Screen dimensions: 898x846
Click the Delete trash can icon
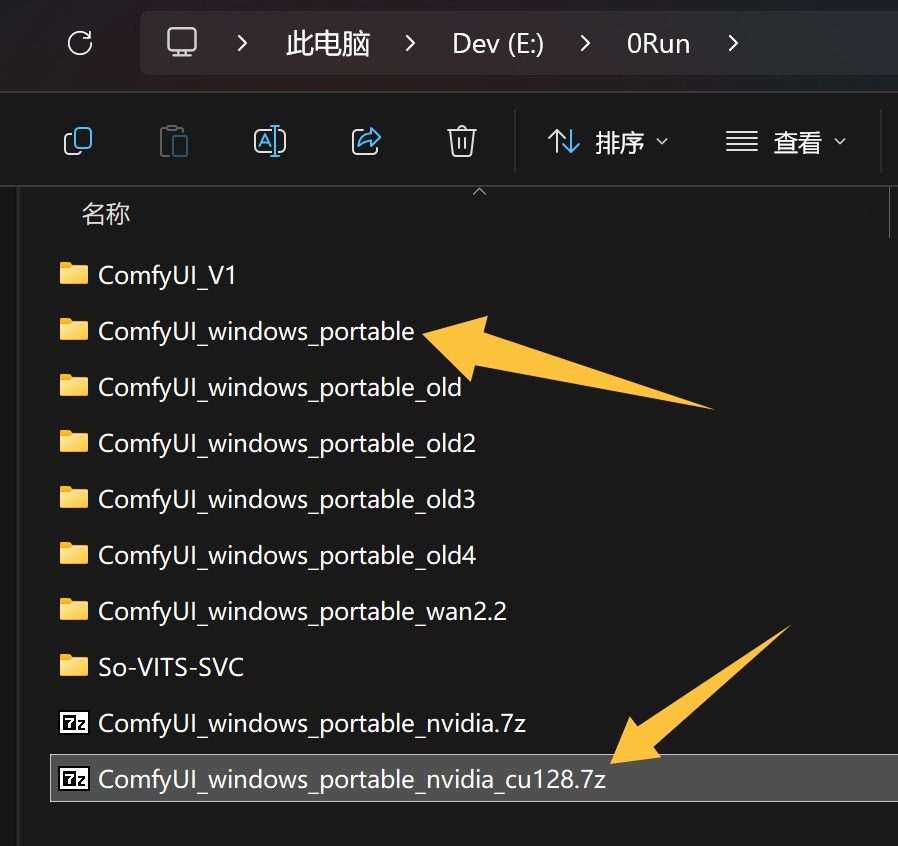[461, 142]
